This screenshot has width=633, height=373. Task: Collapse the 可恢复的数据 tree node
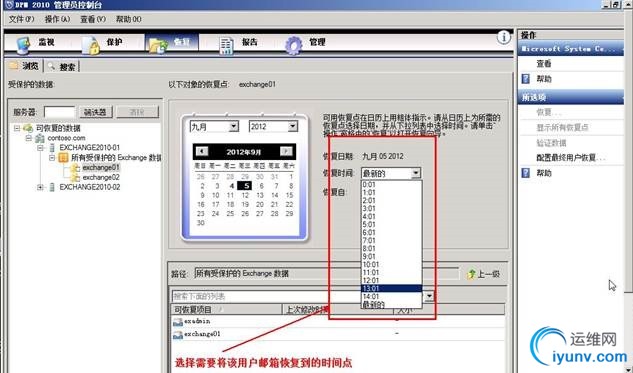(17, 128)
